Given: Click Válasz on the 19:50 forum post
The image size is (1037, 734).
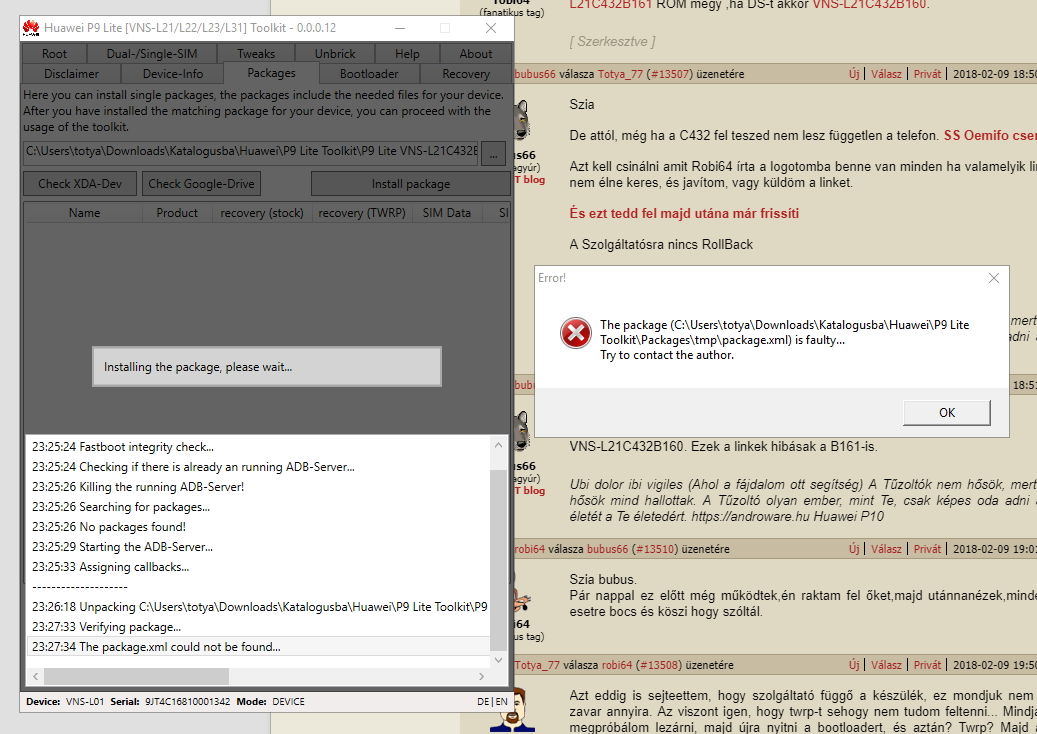Looking at the screenshot, I should pos(886,665).
